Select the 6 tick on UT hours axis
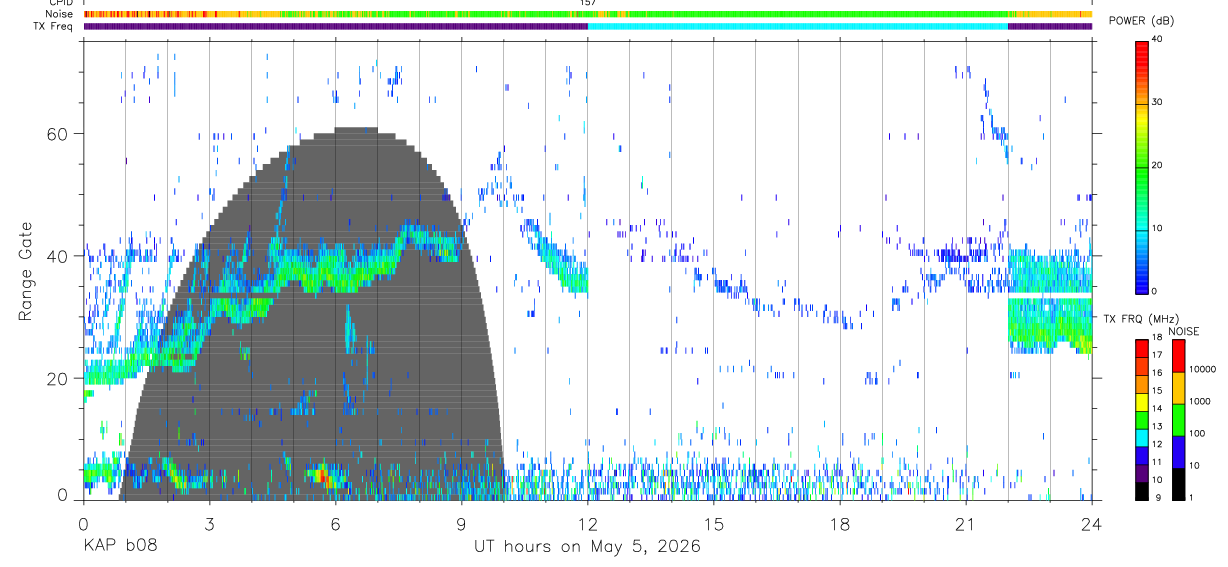 pyautogui.click(x=335, y=523)
